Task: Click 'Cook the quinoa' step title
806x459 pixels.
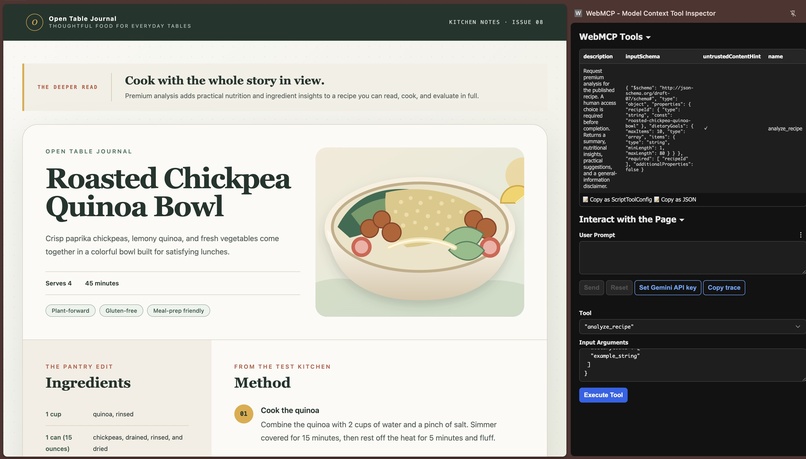Action: [x=290, y=410]
